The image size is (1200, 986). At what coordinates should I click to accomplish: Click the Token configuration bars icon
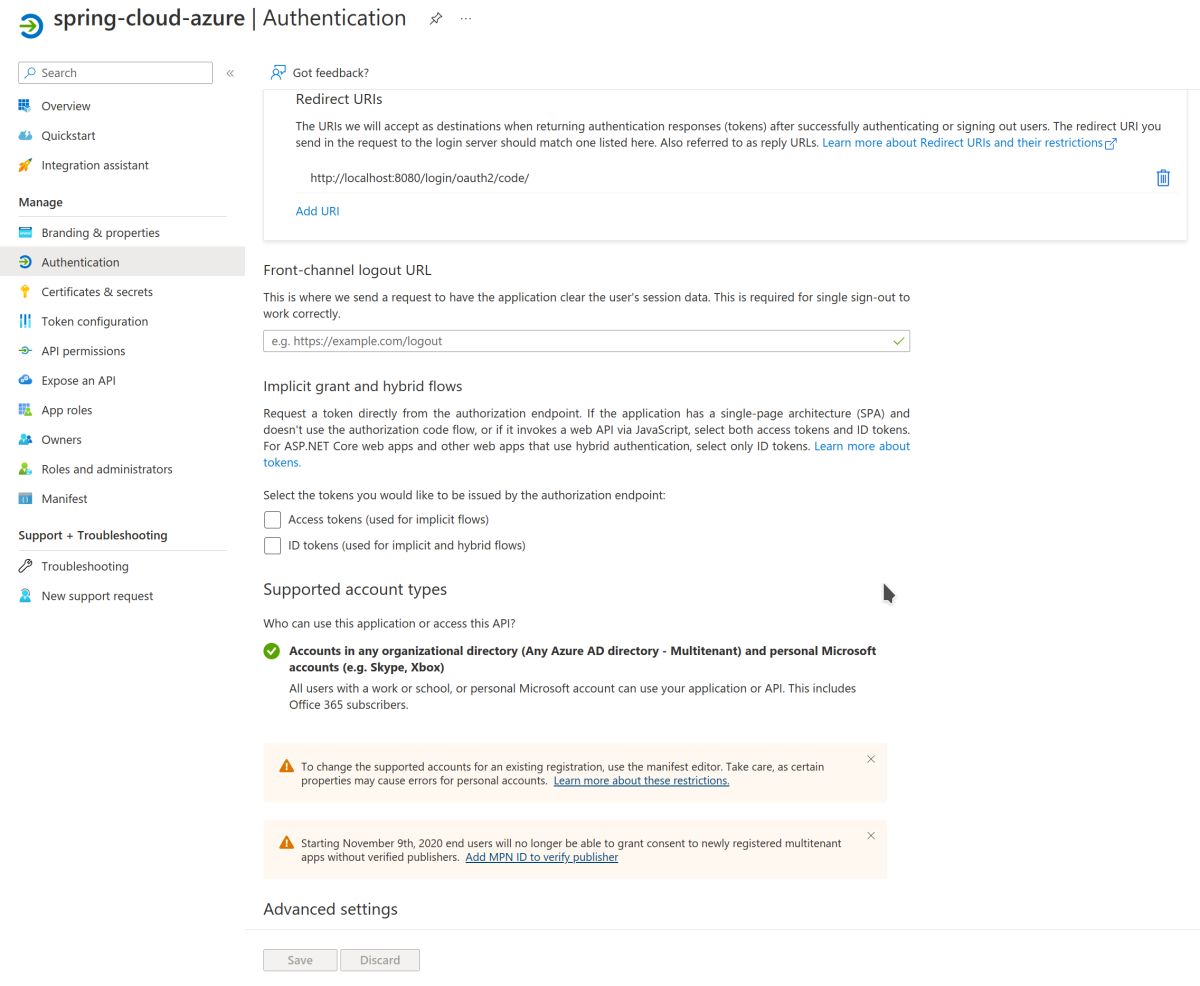coord(25,321)
